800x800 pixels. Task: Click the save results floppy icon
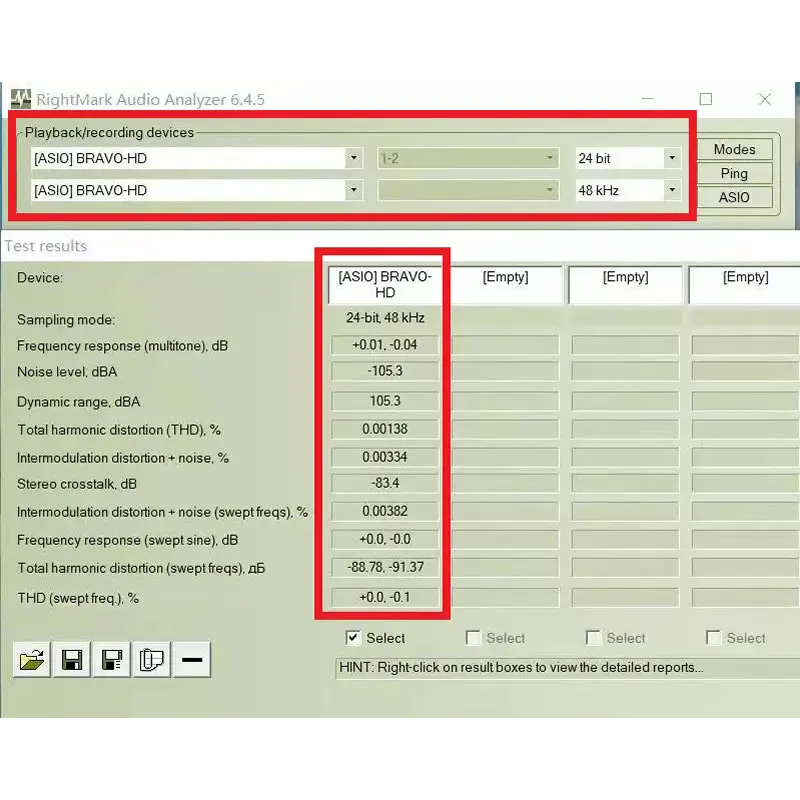pyautogui.click(x=71, y=660)
